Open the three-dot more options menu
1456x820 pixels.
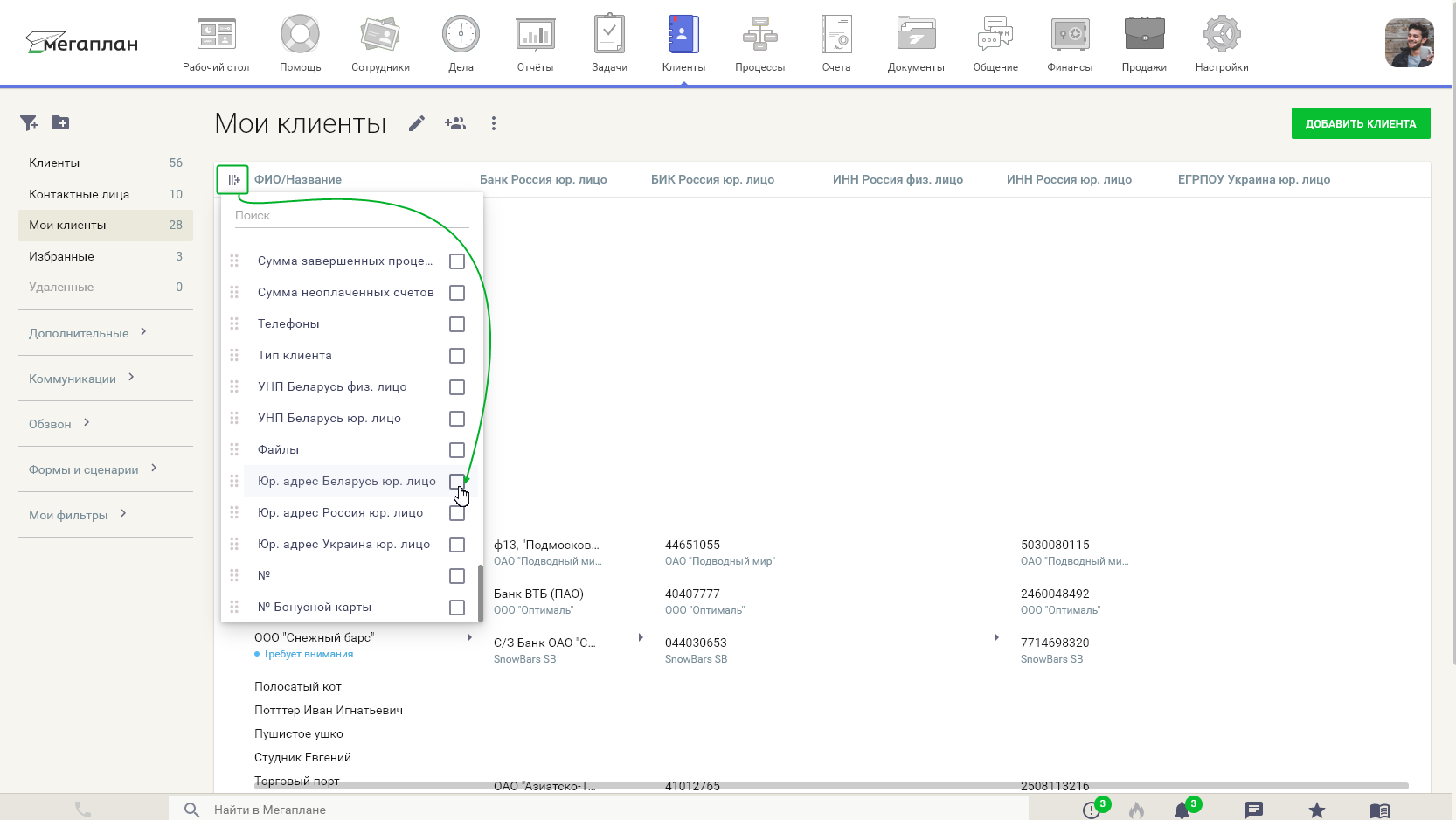tap(494, 123)
